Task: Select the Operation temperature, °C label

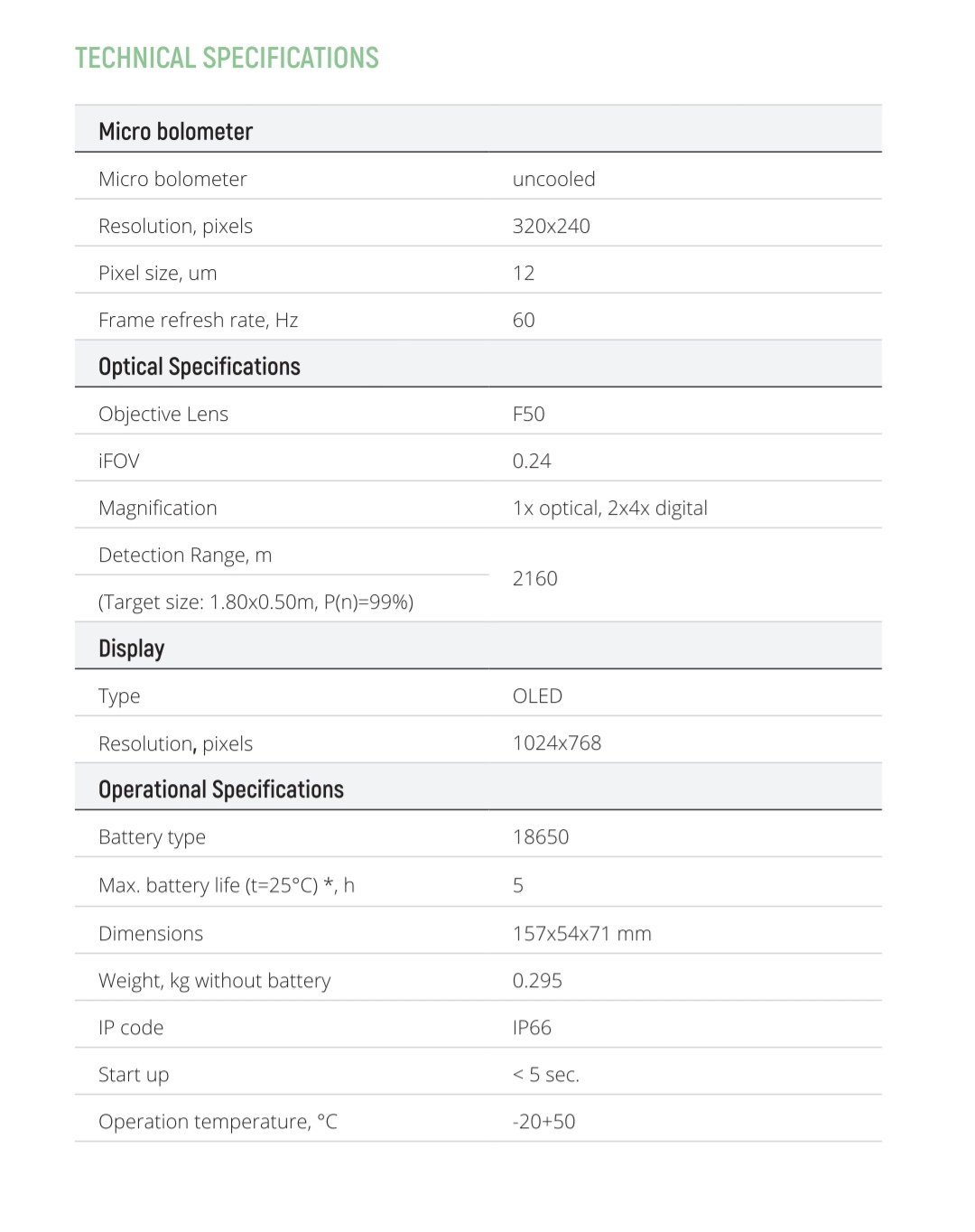Action: [218, 1121]
